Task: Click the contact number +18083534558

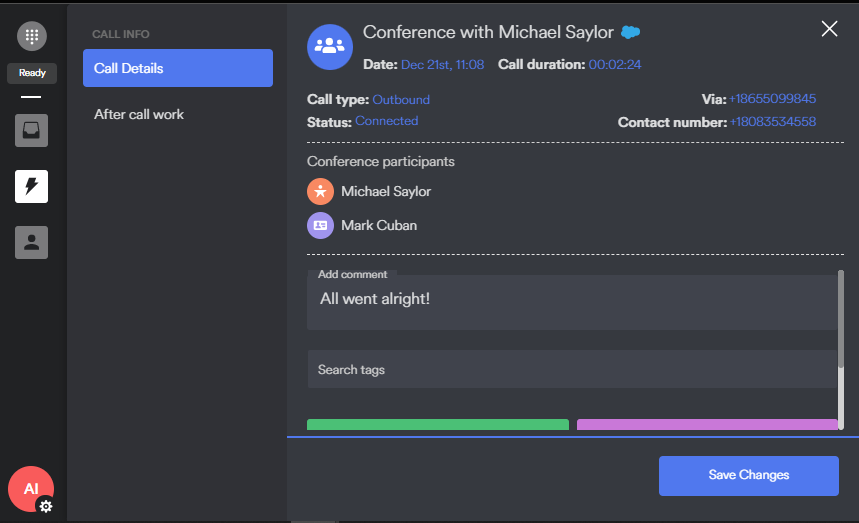Action: (773, 122)
